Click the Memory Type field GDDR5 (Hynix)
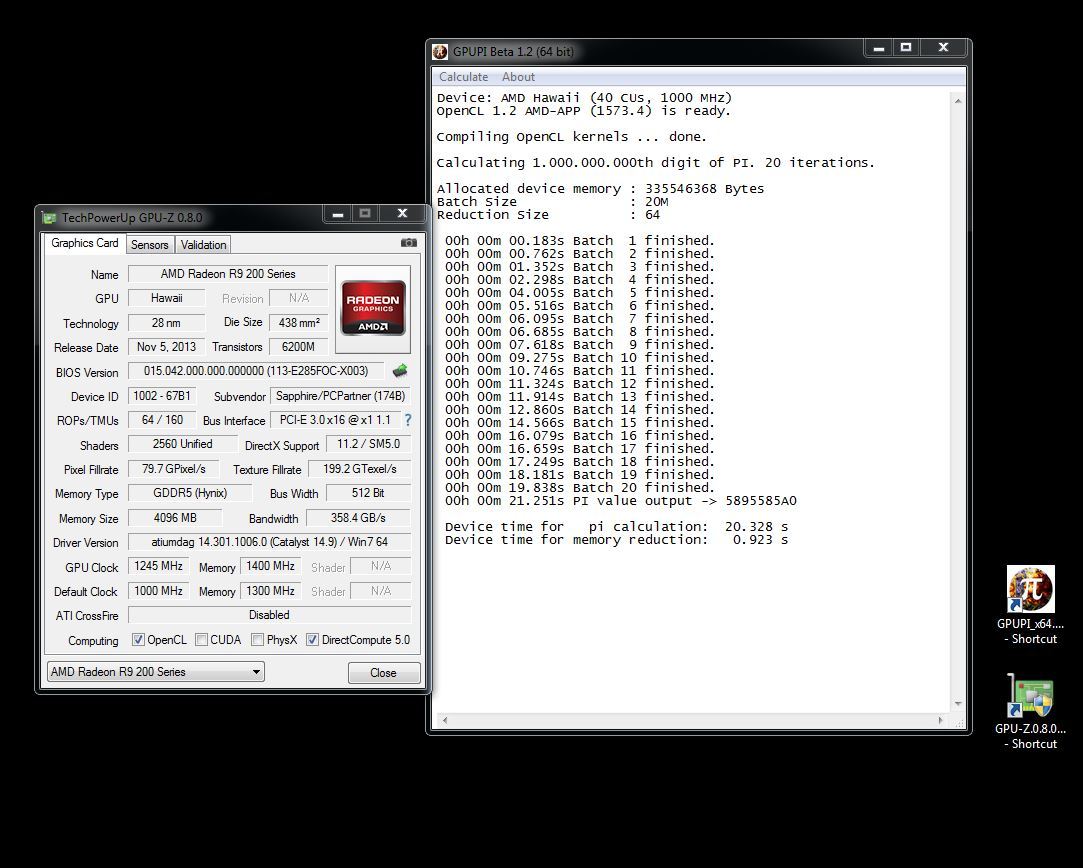The width and height of the screenshot is (1083, 868). coord(190,493)
